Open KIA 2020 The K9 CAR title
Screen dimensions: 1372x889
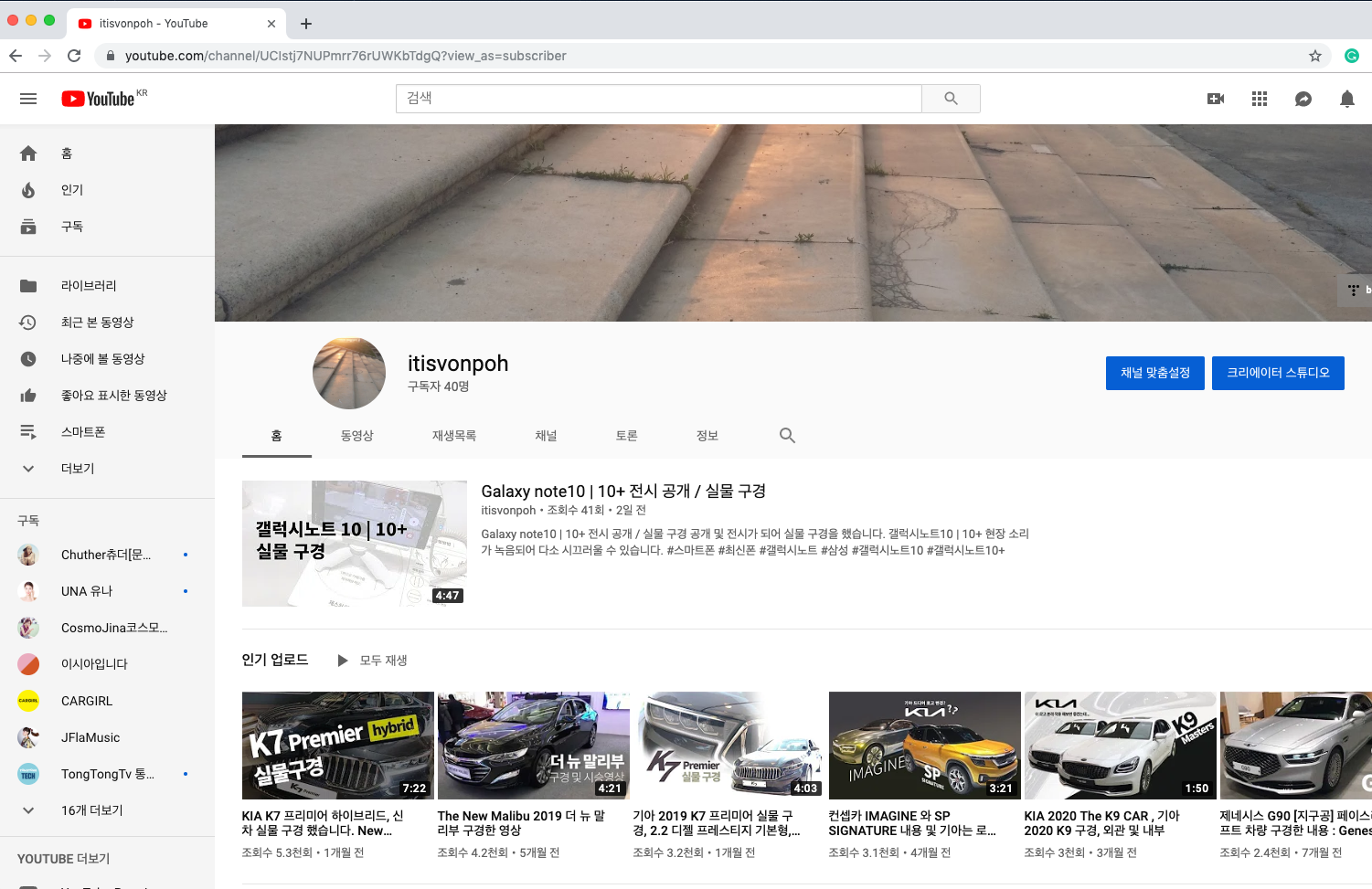click(x=1101, y=823)
